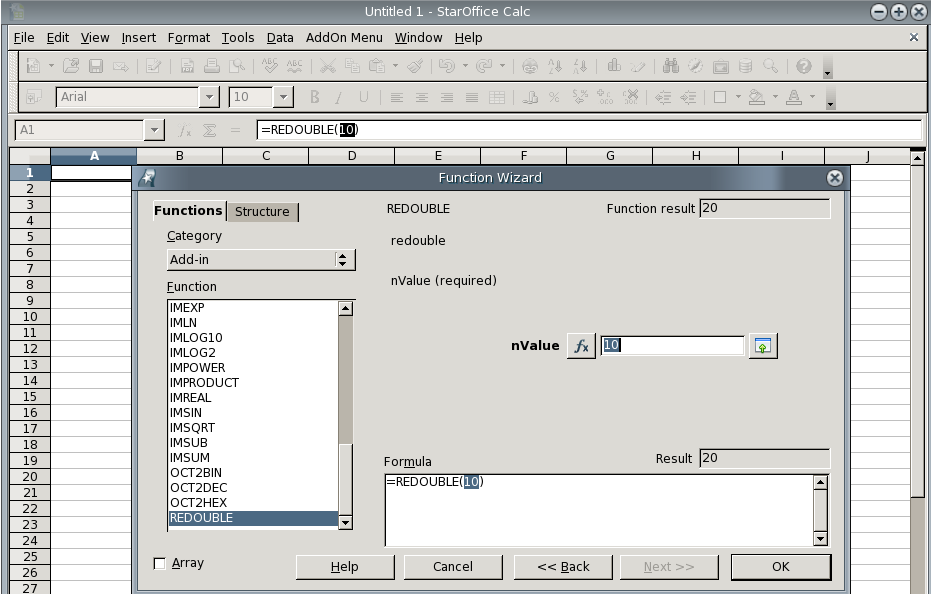Switch to the Structure tab
The height and width of the screenshot is (594, 931).
[x=262, y=211]
